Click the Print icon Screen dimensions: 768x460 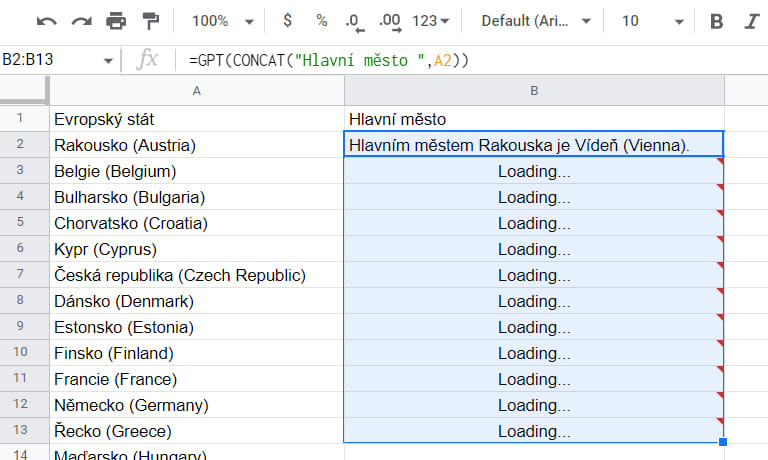click(116, 21)
